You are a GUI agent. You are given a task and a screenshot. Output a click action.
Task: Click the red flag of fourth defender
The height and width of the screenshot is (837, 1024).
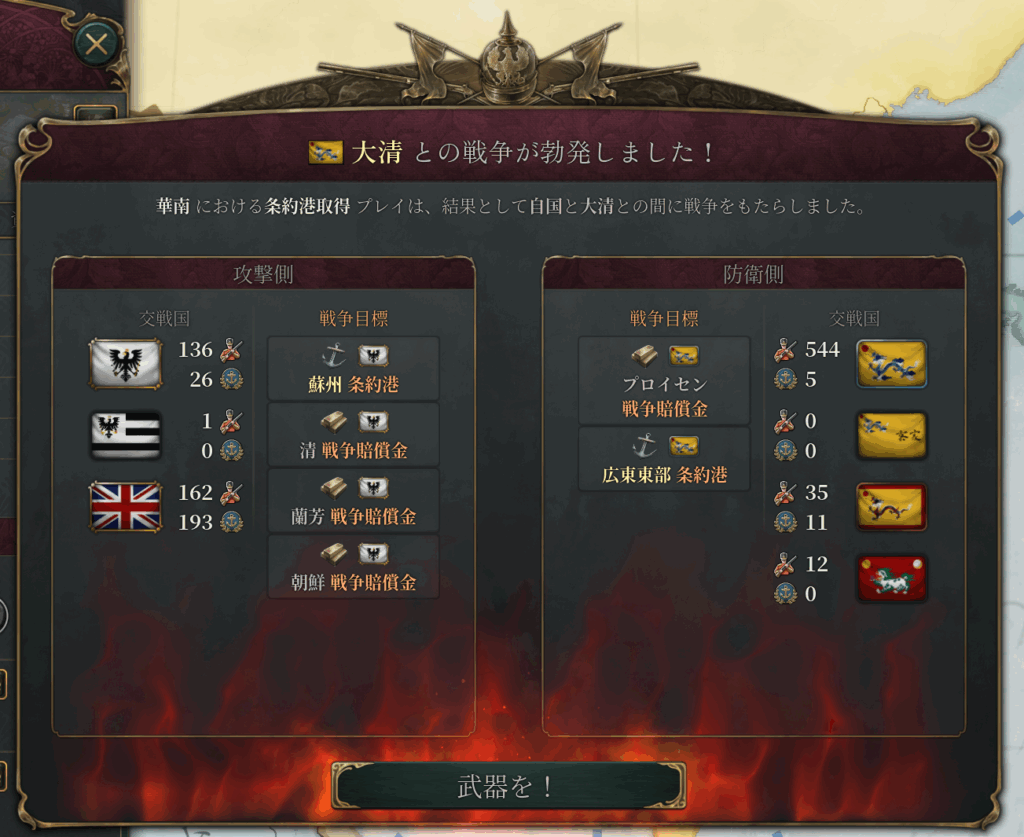tap(891, 578)
